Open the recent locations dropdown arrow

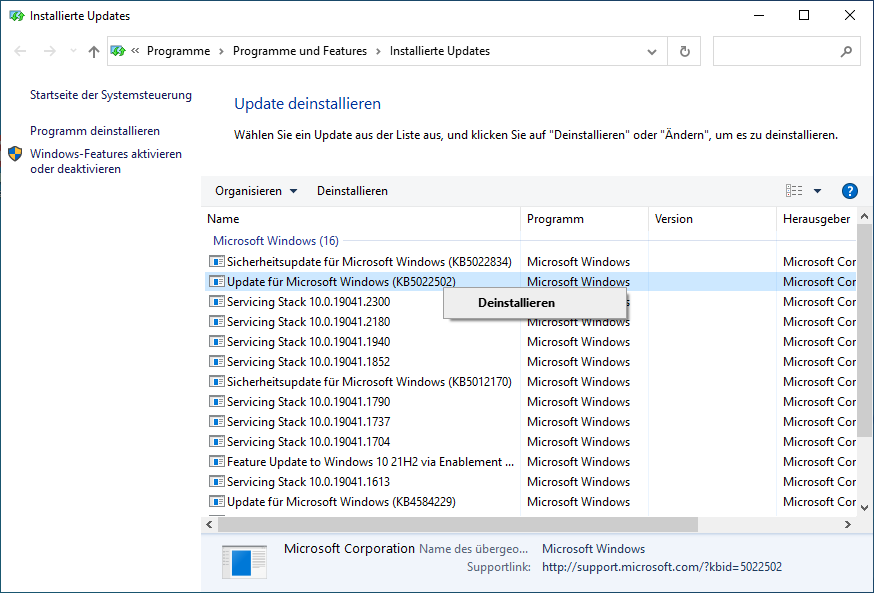click(x=73, y=51)
